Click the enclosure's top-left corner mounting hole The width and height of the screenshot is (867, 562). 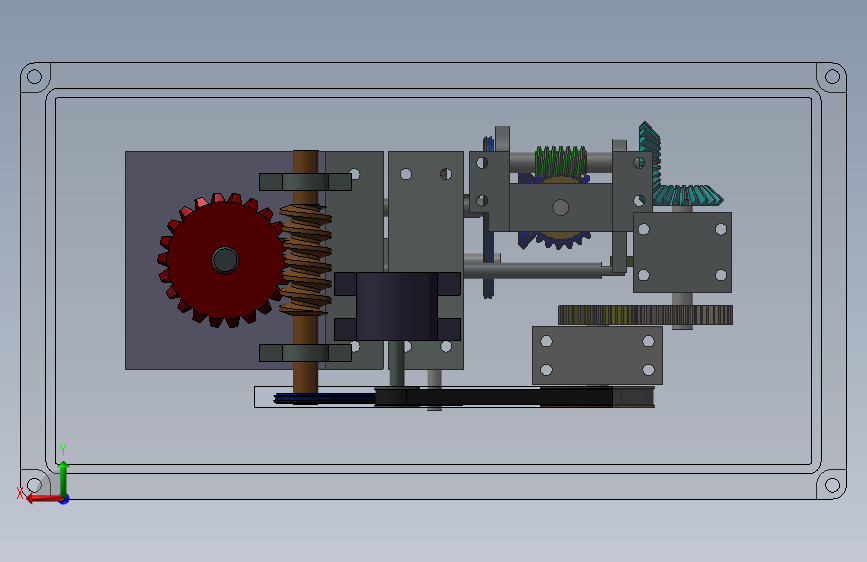tap(34, 76)
